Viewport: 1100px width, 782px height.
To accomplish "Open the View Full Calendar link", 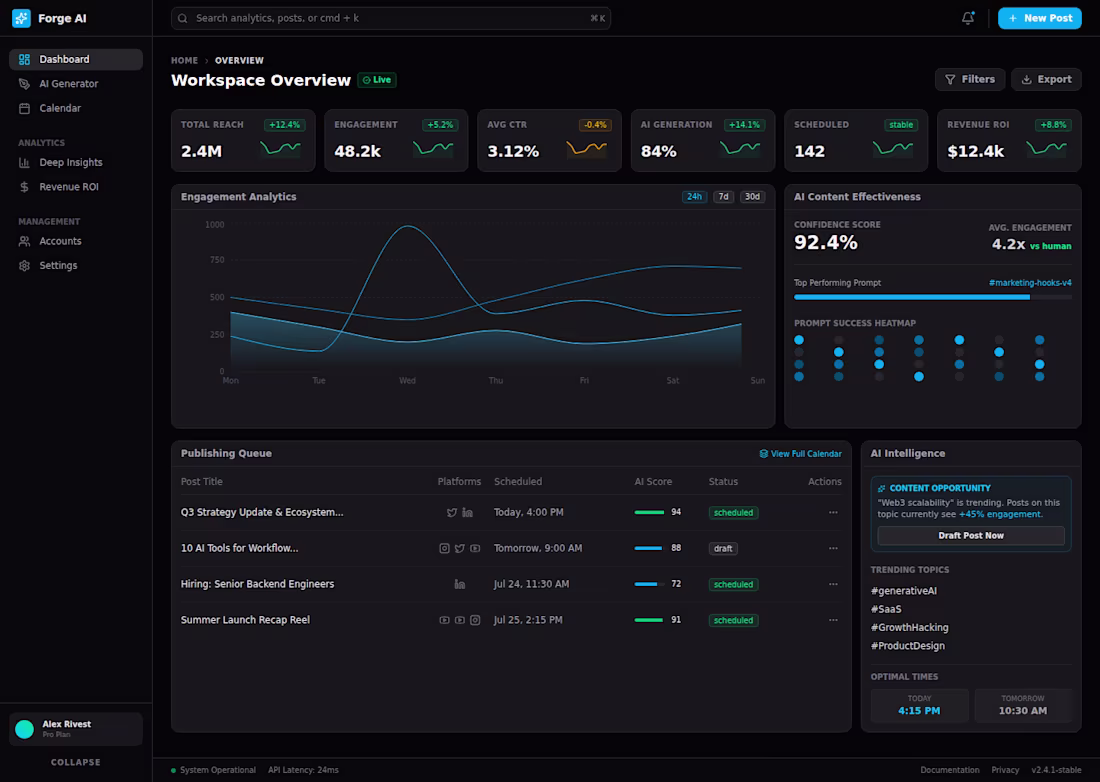I will click(800, 453).
